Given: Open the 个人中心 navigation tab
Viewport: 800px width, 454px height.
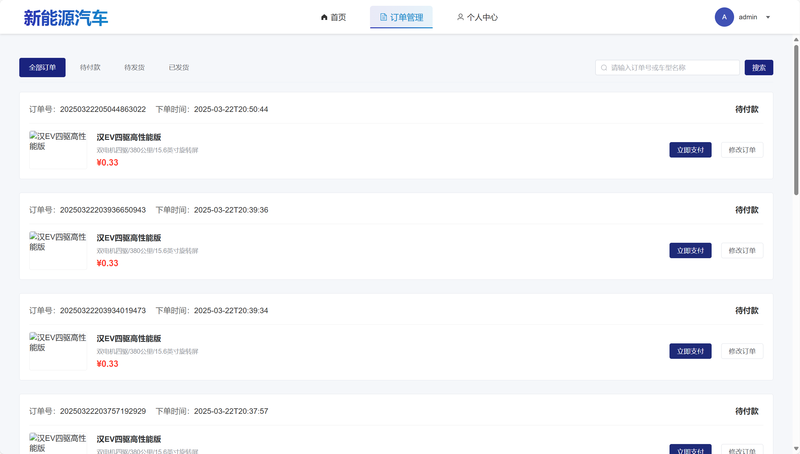Looking at the screenshot, I should pos(477,17).
